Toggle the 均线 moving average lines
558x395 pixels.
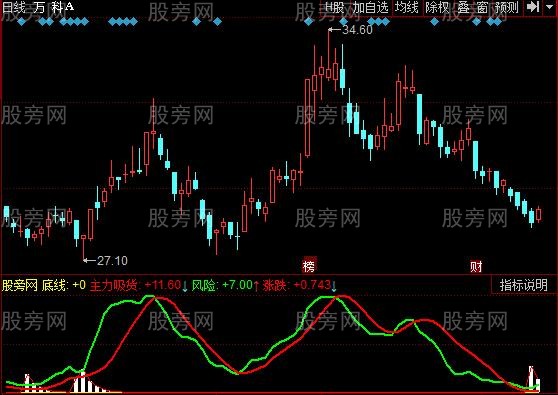tap(406, 7)
